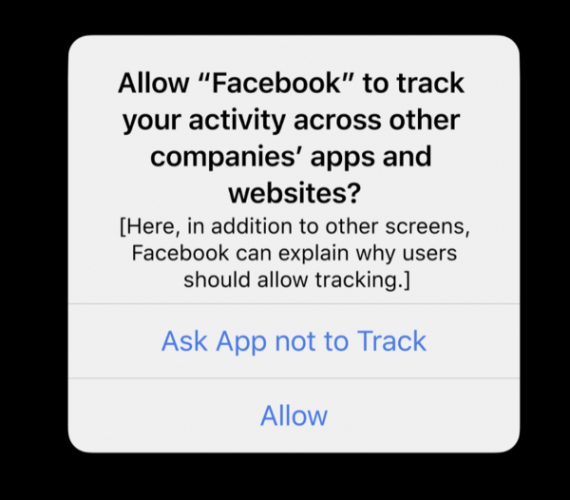Click the bracketed explanation text
The width and height of the screenshot is (570, 500).
pos(294,253)
